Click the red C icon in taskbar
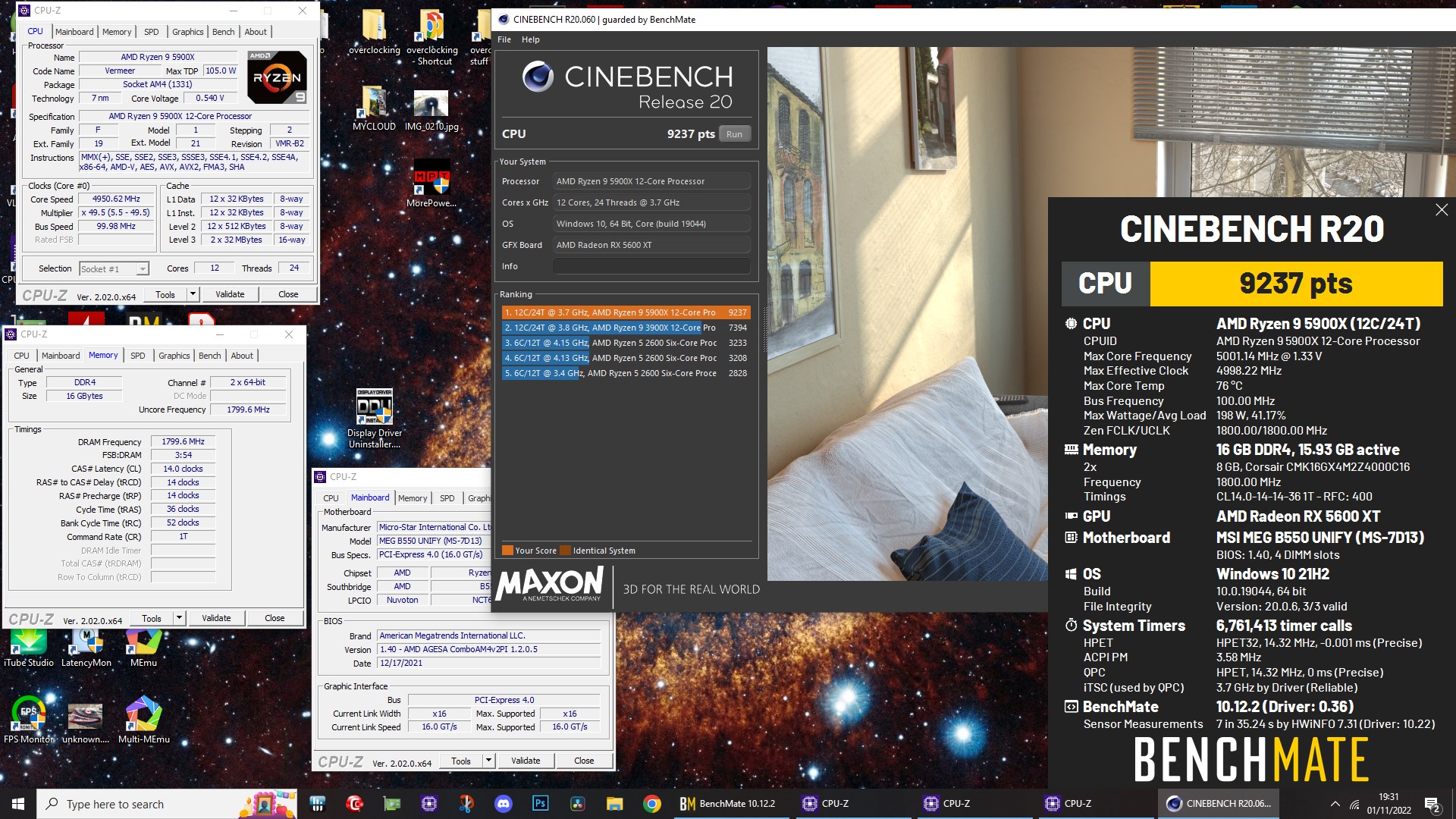Viewport: 1456px width, 819px height. tap(354, 804)
